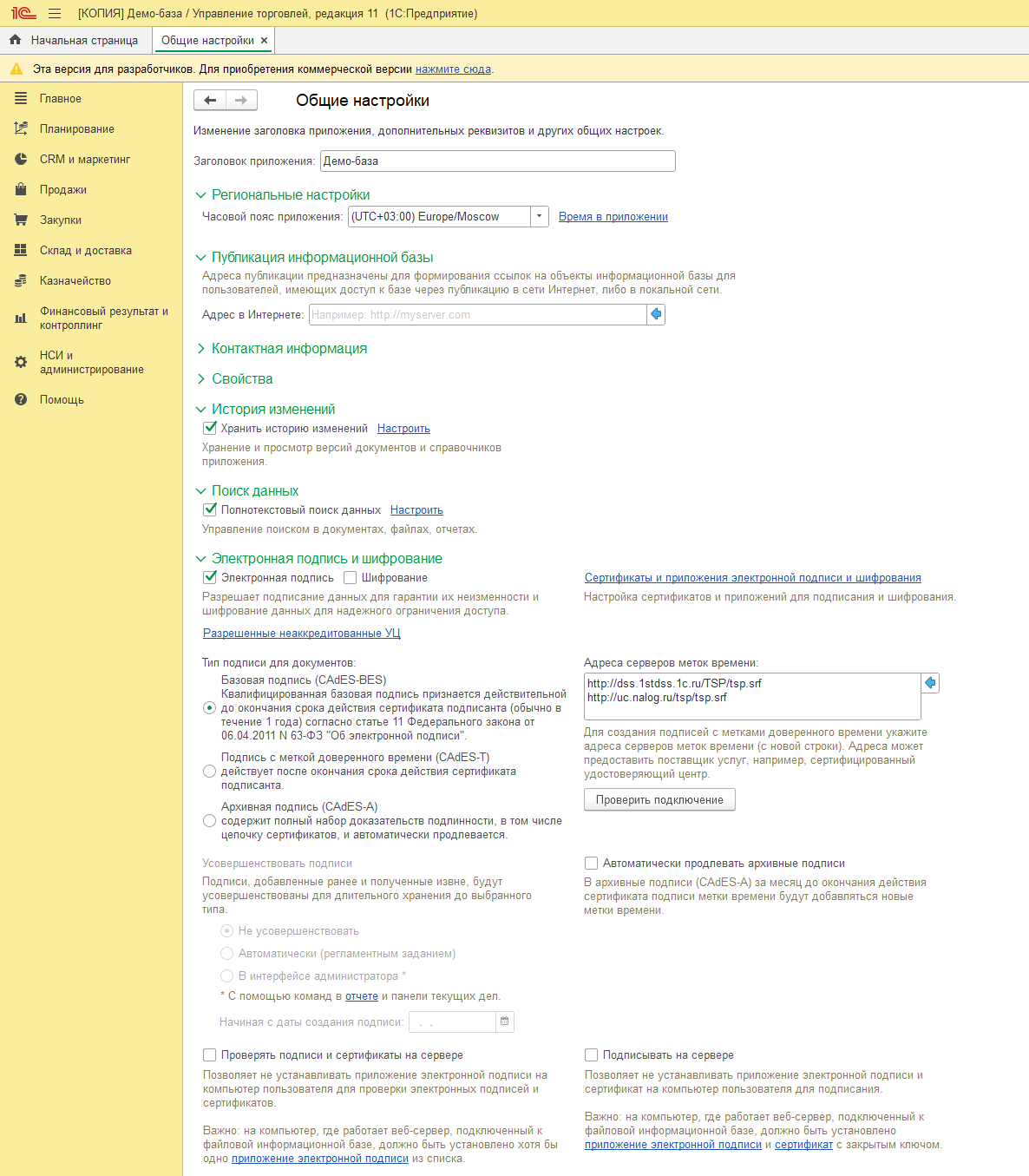
Task: Click the Главное sidebar icon
Action: [21, 99]
